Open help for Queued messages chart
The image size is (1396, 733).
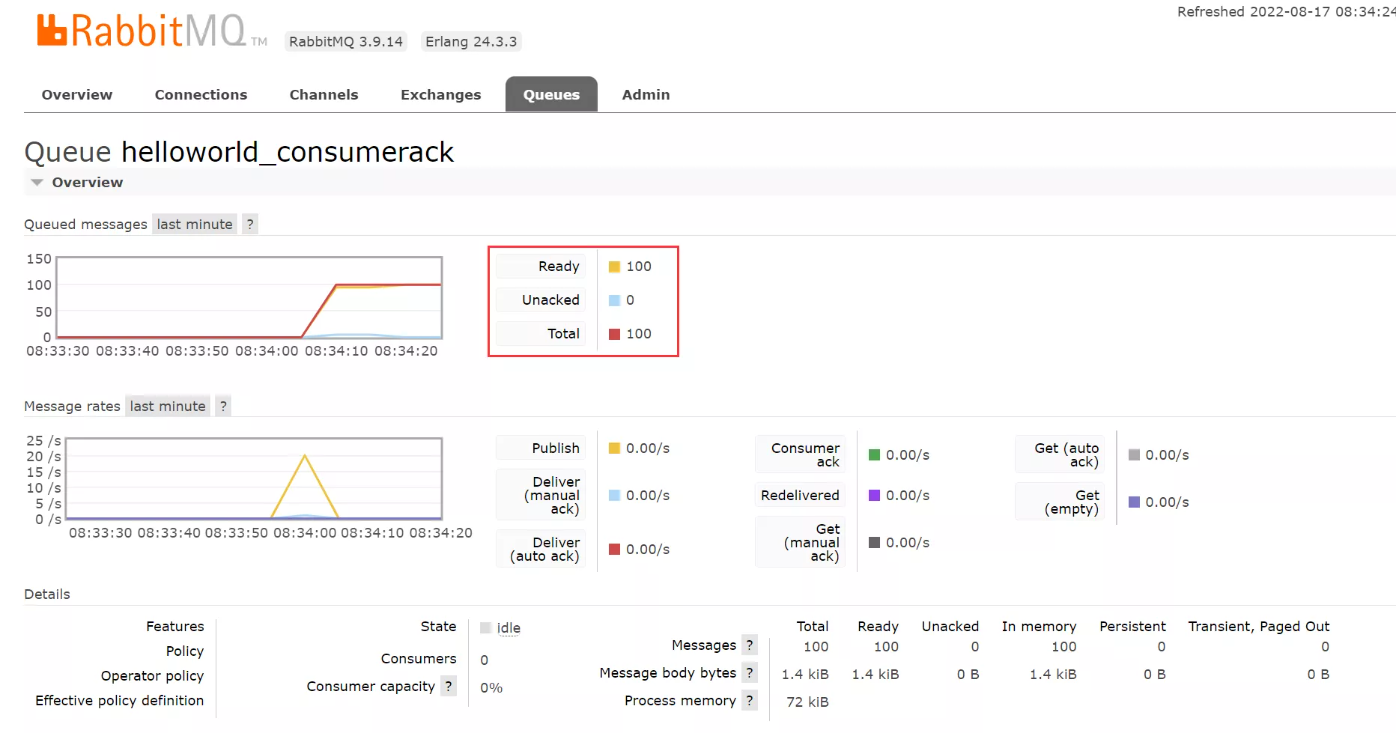click(x=250, y=224)
